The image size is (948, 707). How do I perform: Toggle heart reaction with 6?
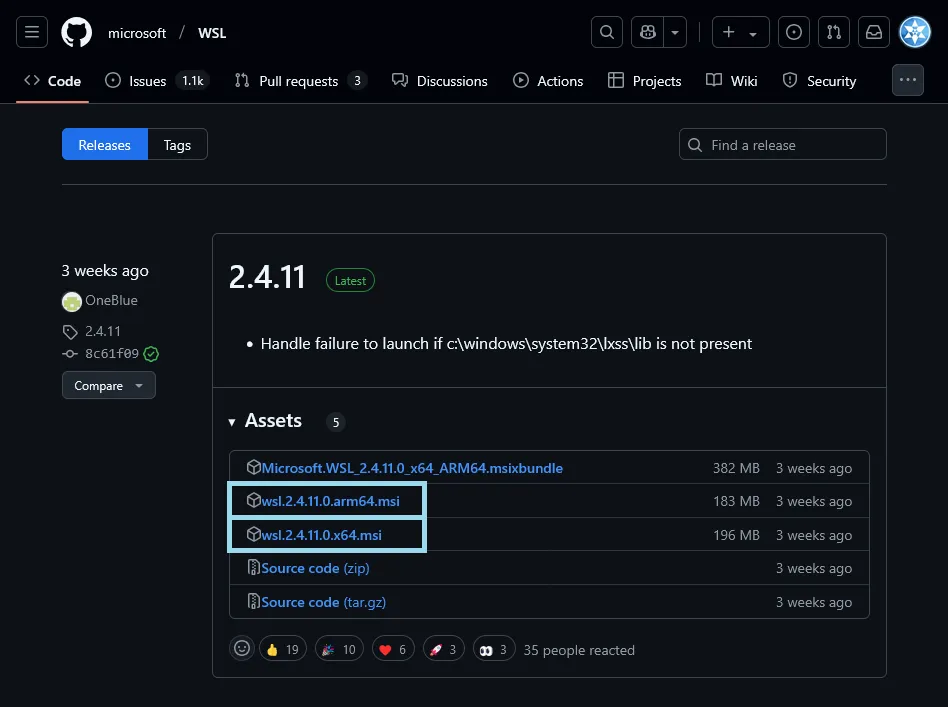pos(393,650)
